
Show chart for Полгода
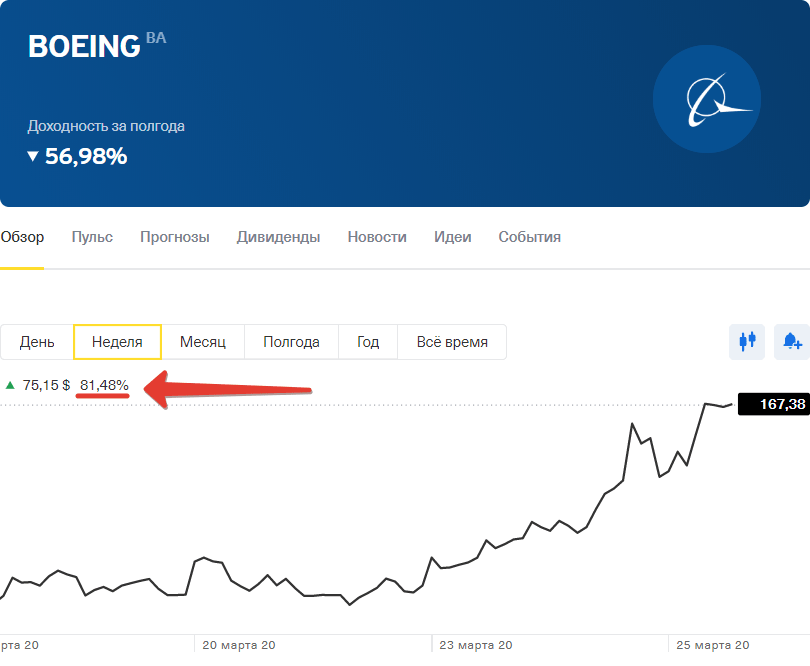(x=291, y=342)
